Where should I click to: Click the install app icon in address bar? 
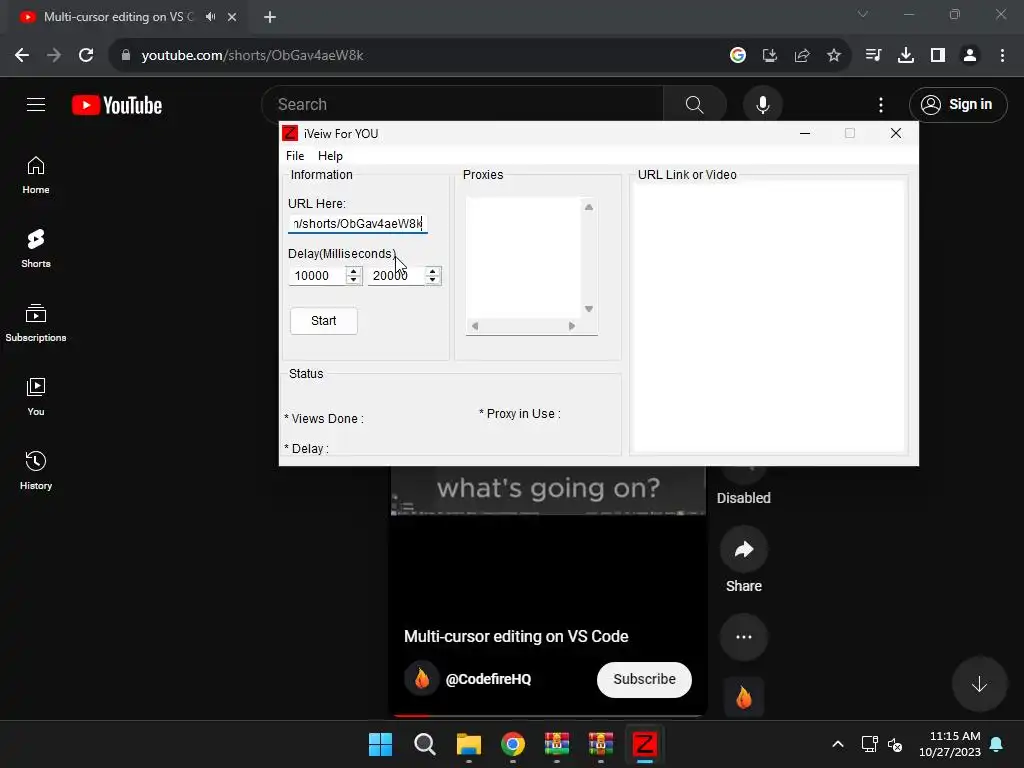pos(770,56)
